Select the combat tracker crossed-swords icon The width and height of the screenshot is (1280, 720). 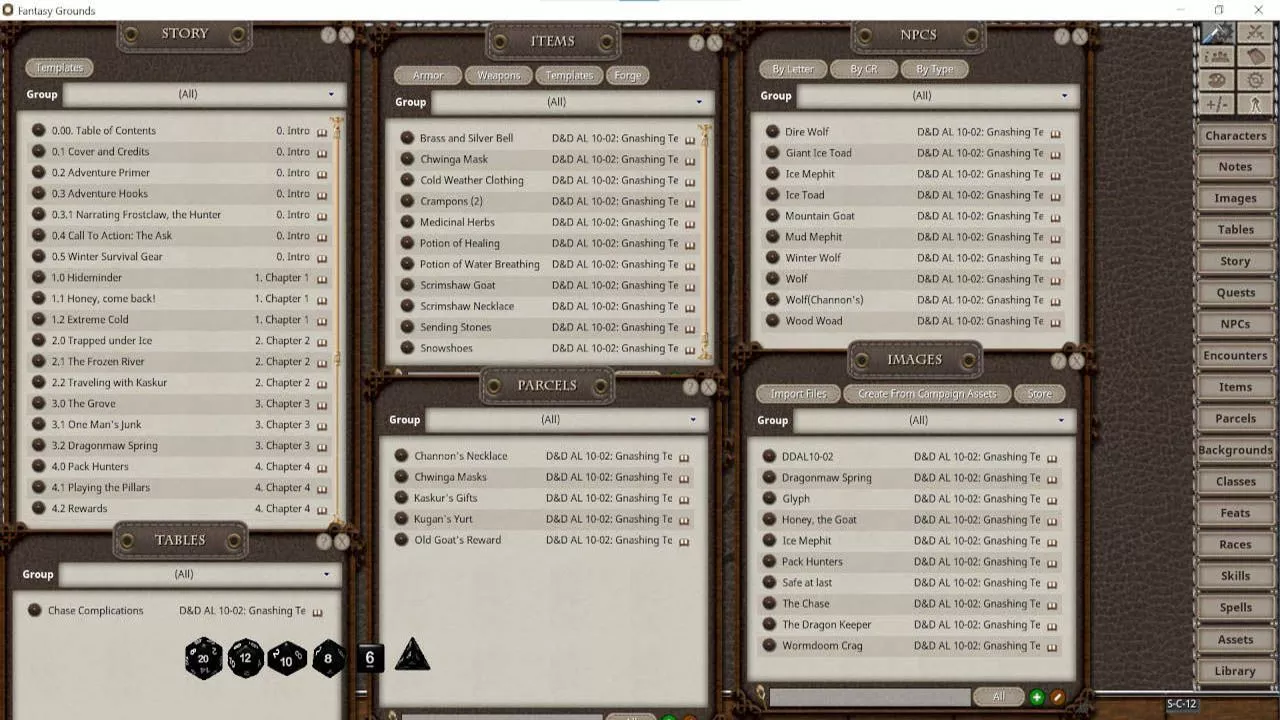1254,33
